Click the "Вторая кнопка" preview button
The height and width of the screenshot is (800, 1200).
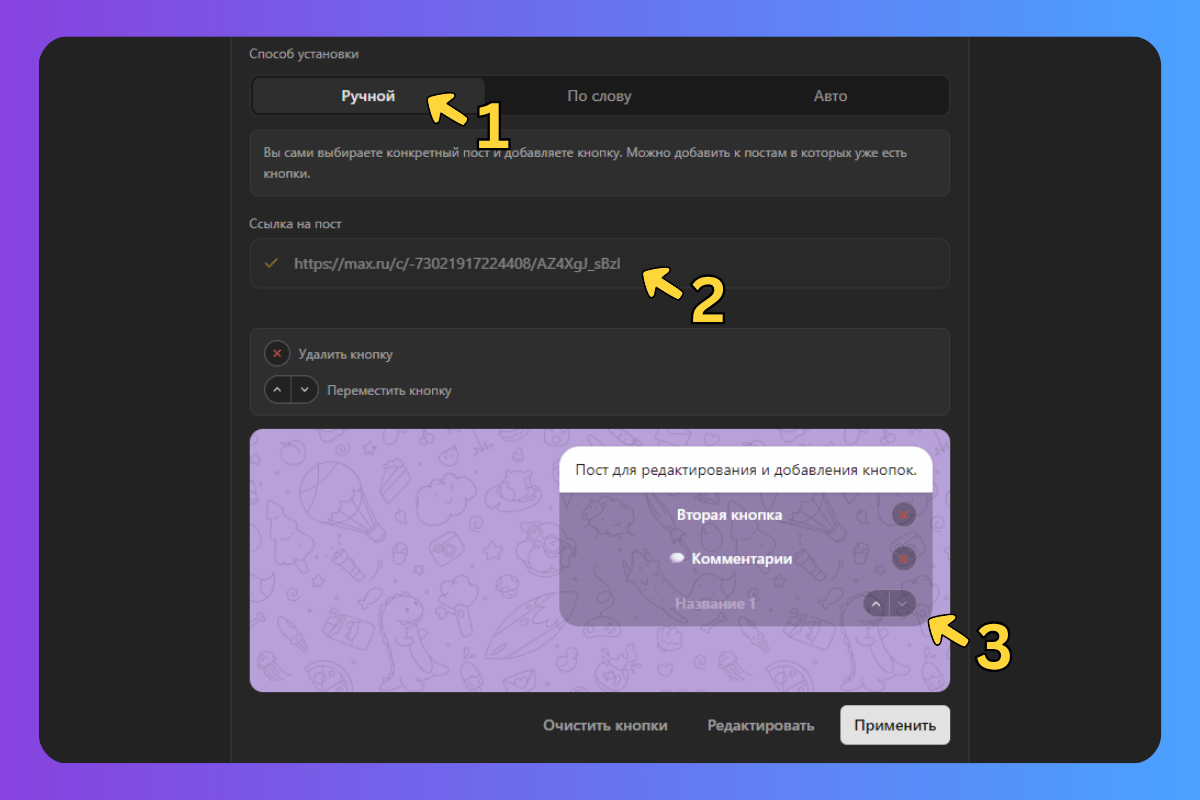[729, 515]
